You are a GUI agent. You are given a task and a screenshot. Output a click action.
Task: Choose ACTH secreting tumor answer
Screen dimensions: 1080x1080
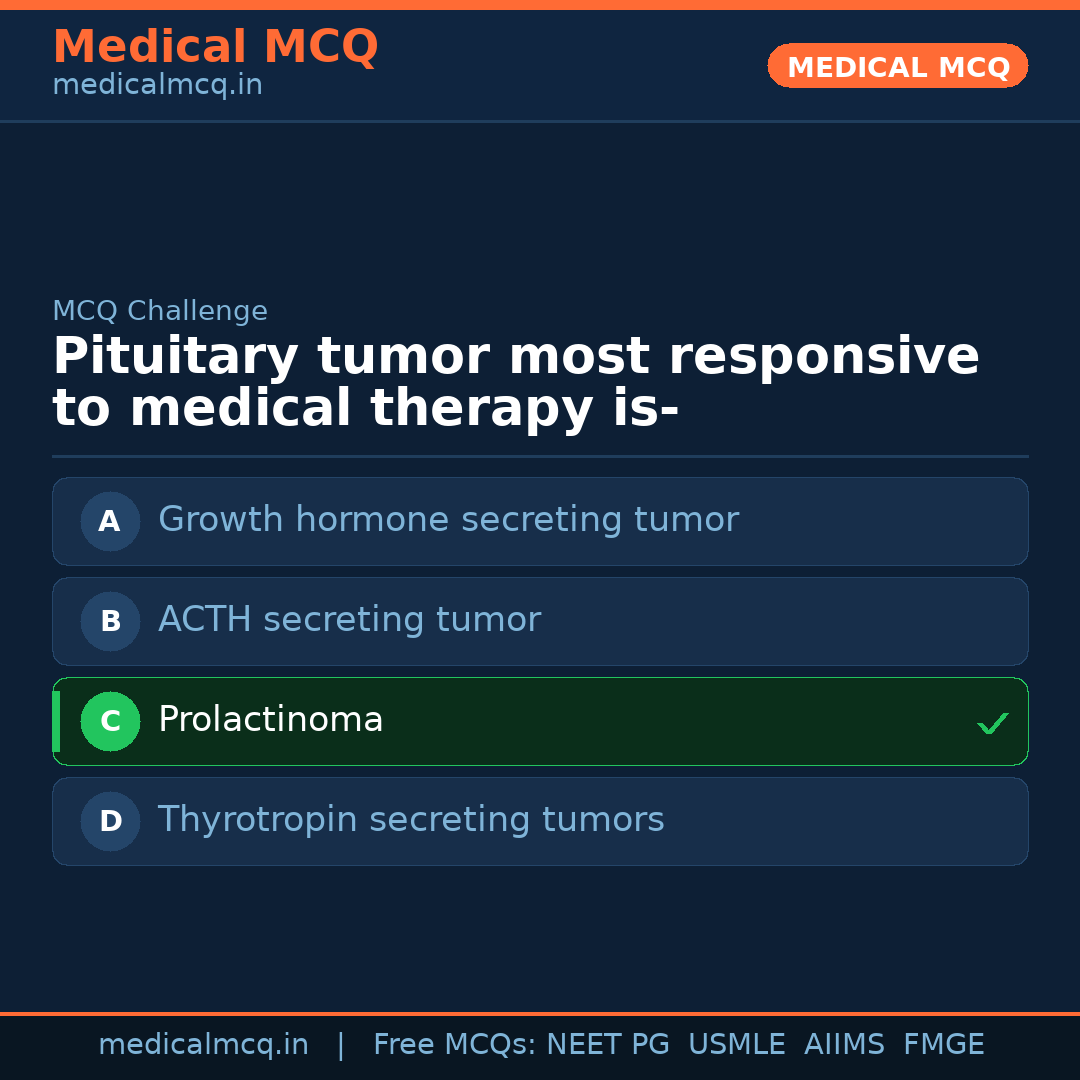pos(349,620)
